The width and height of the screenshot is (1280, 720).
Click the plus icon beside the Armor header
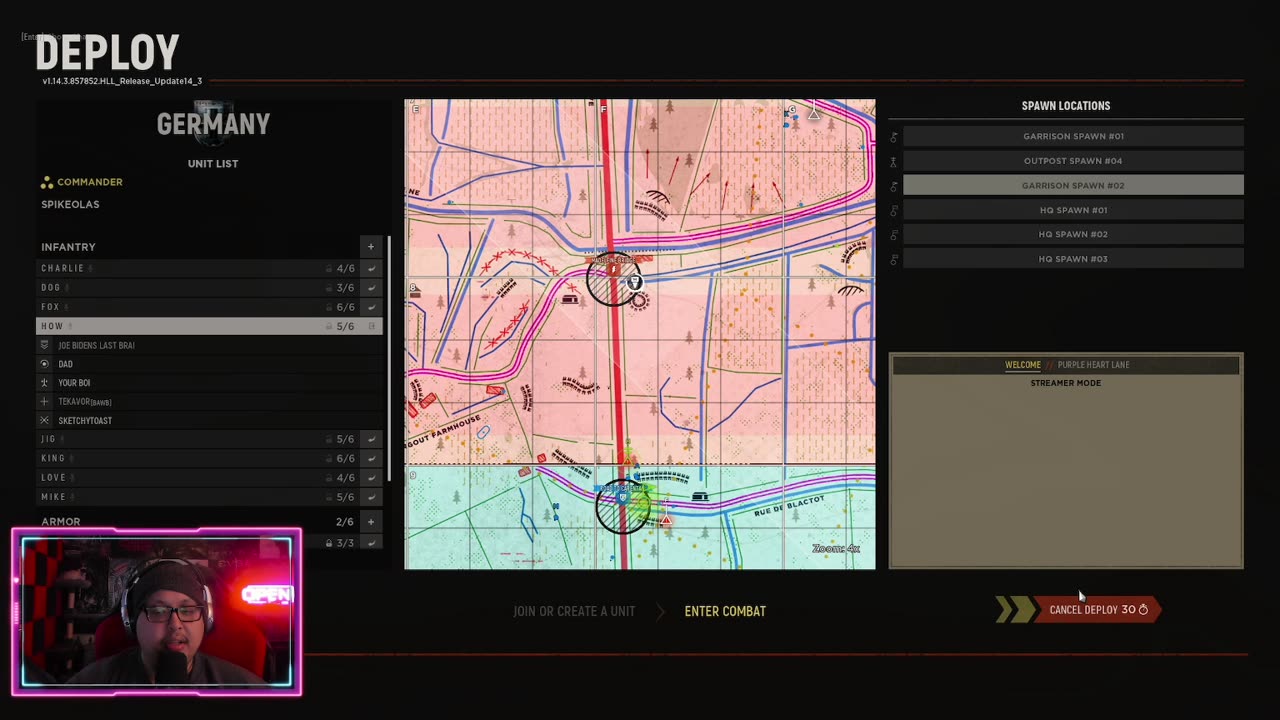(371, 522)
